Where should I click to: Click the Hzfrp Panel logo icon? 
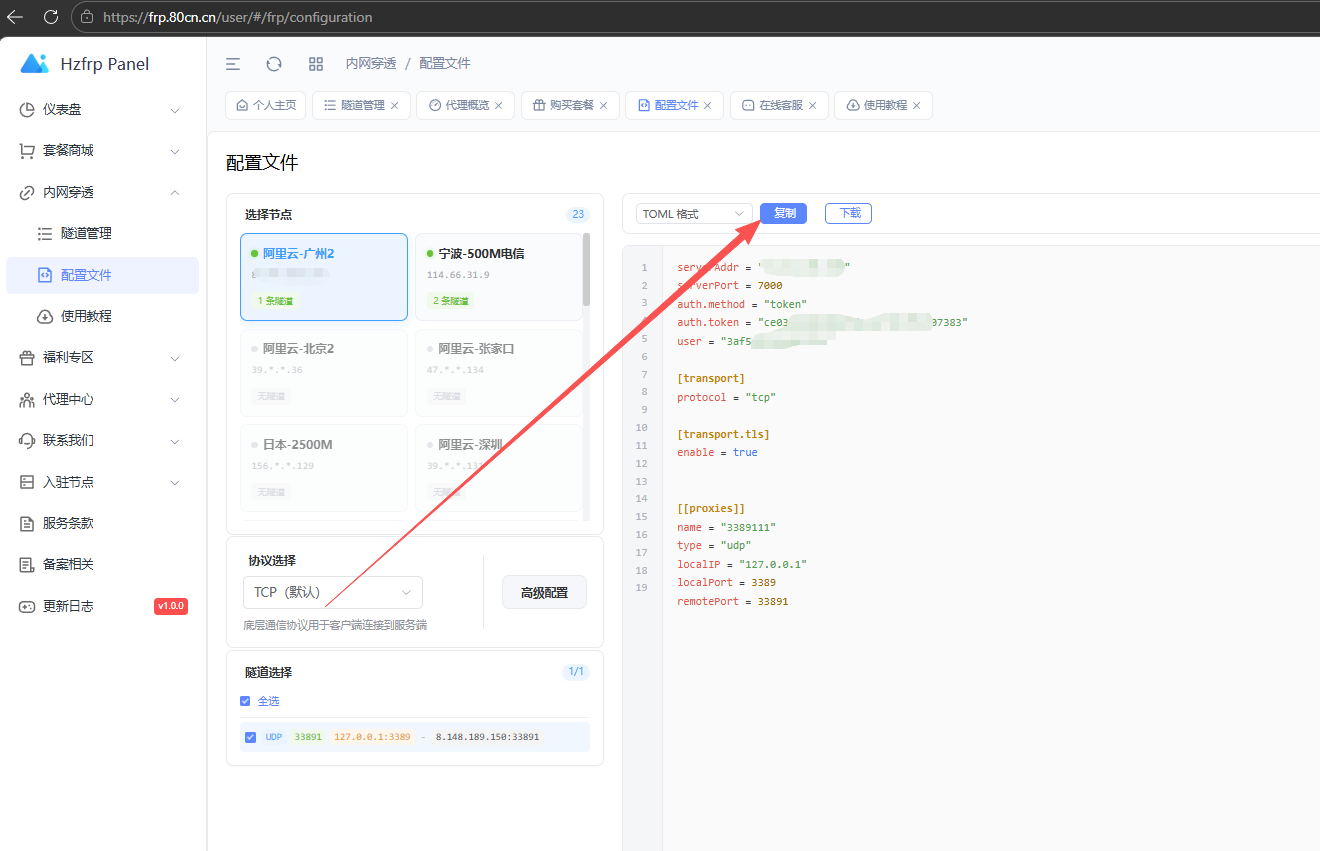[35, 64]
